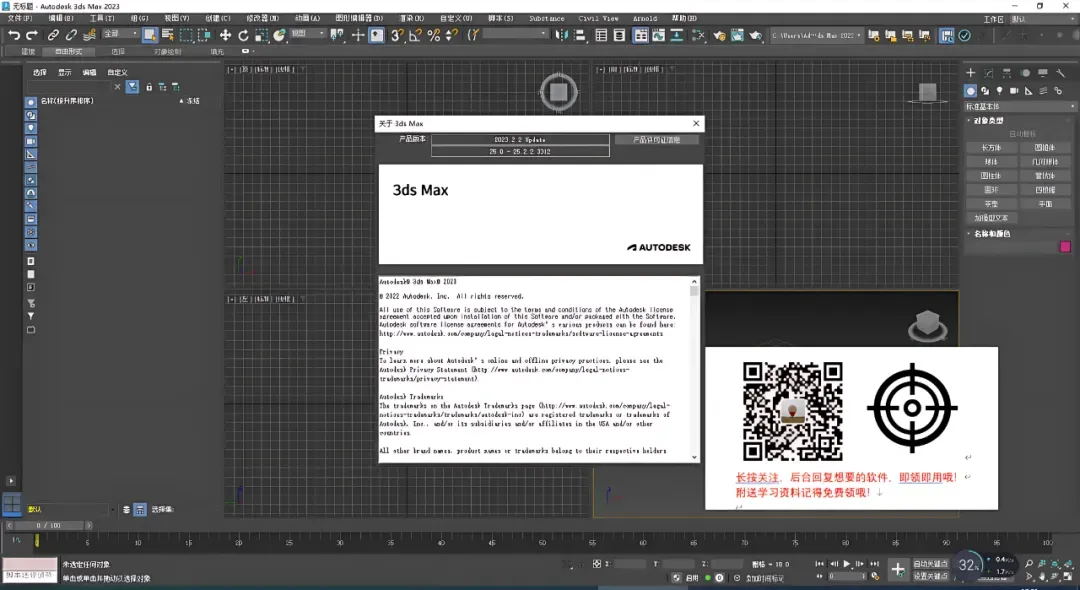
Task: Click the Unlink Selection tool
Action: pos(71,35)
